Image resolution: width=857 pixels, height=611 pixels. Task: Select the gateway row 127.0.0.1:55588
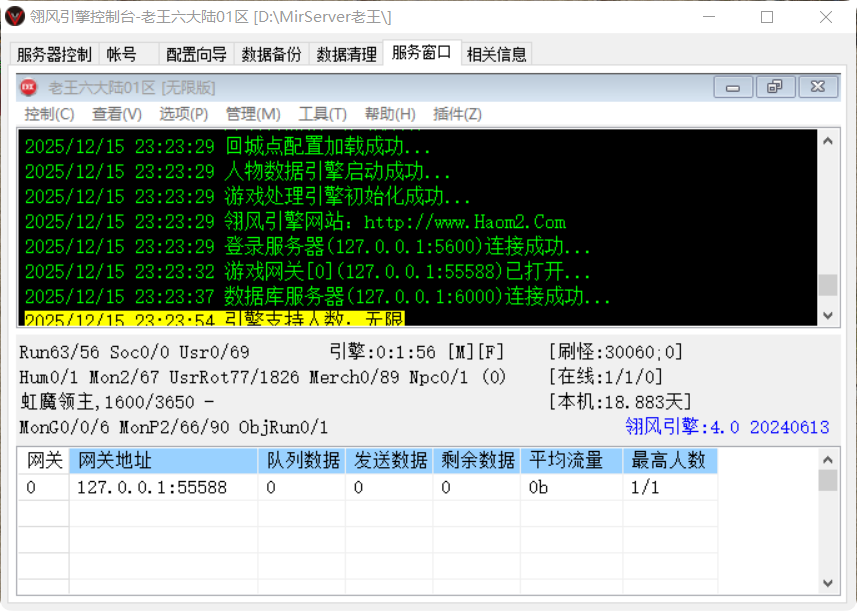point(150,487)
